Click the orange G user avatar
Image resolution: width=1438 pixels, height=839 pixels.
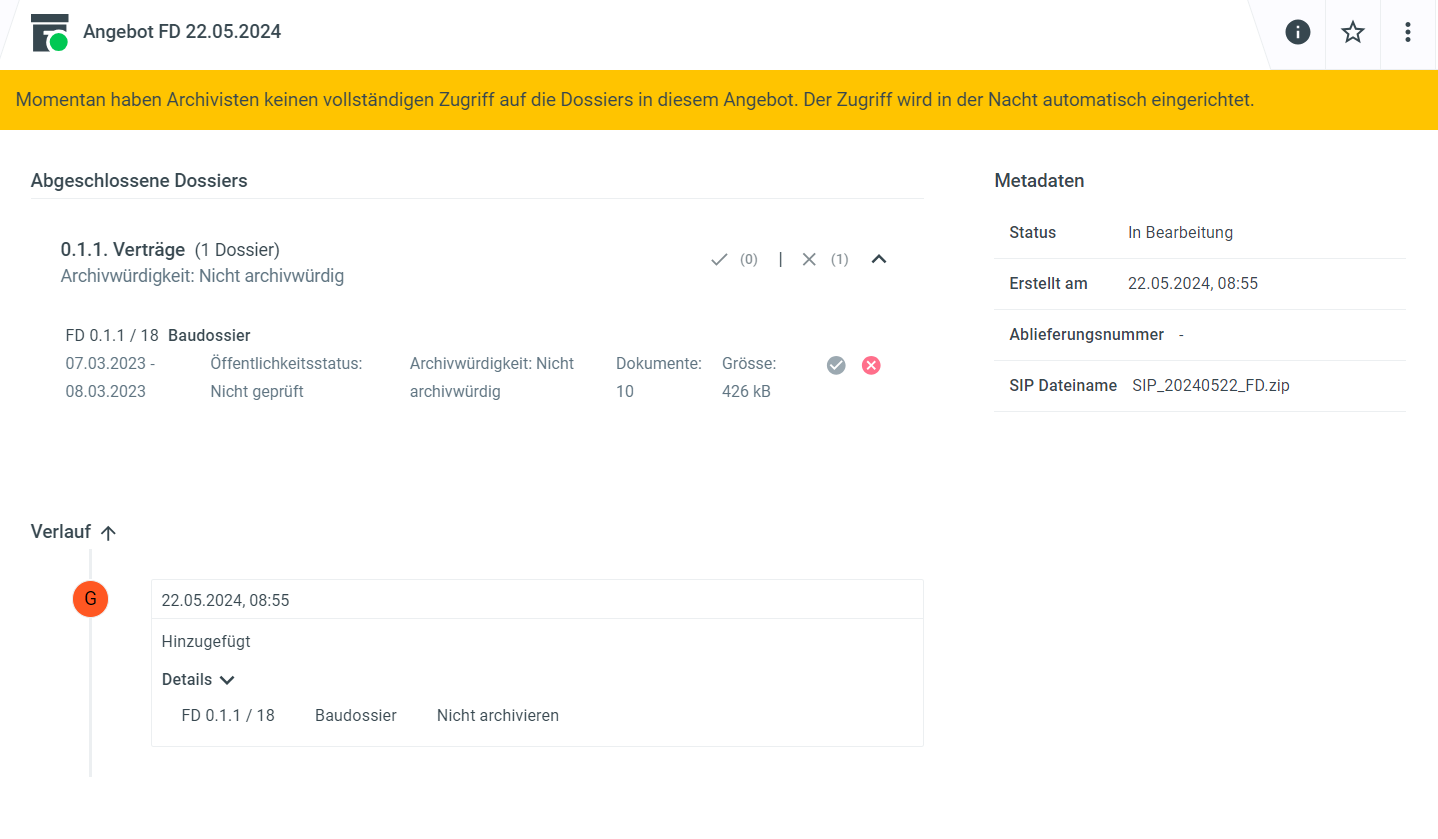pos(90,599)
